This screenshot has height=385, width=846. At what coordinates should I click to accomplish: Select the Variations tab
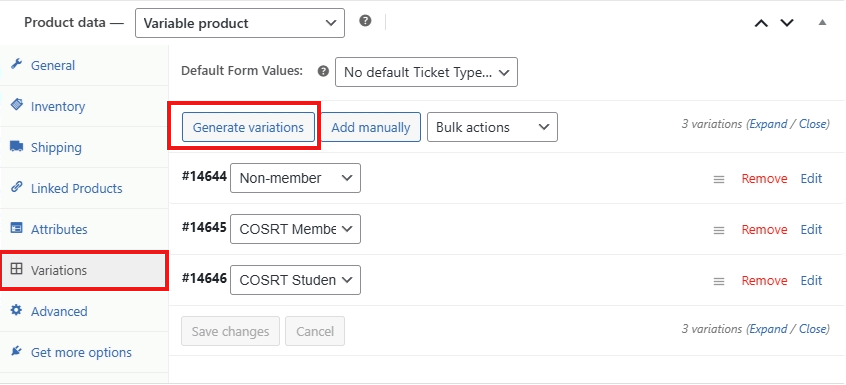coord(84,270)
